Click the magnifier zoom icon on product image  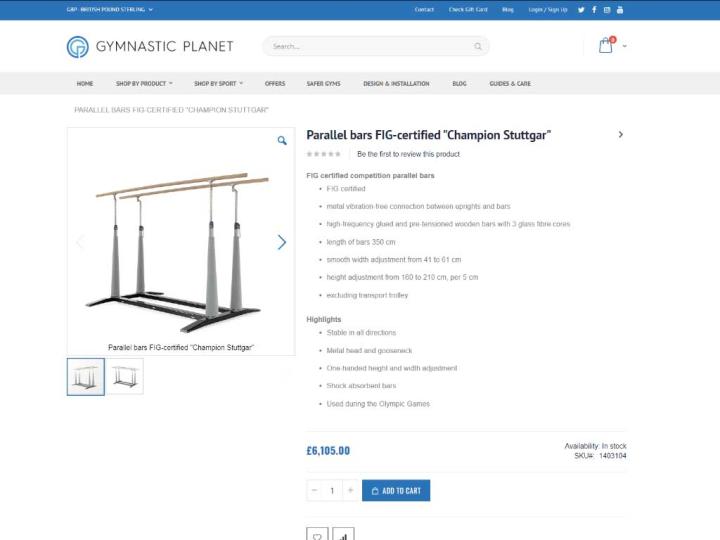(x=282, y=141)
